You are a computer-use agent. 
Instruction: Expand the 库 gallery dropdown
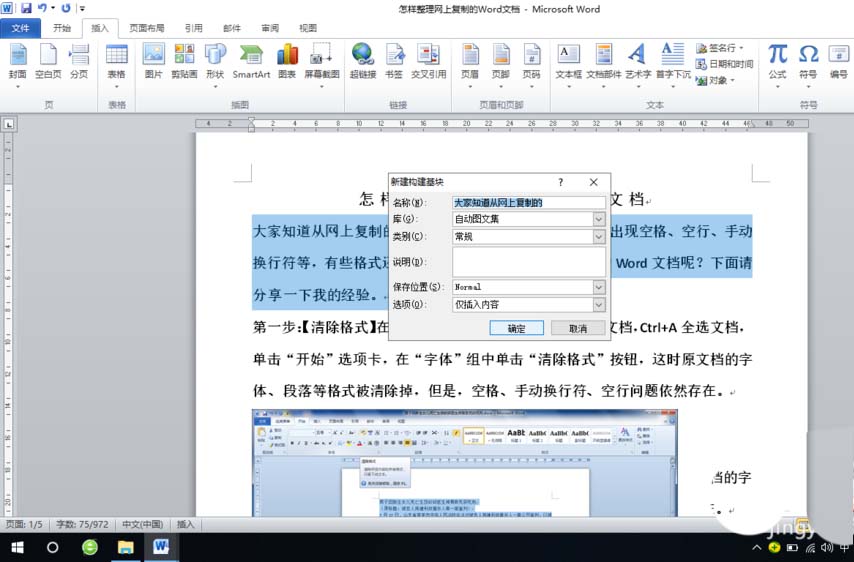(x=599, y=219)
